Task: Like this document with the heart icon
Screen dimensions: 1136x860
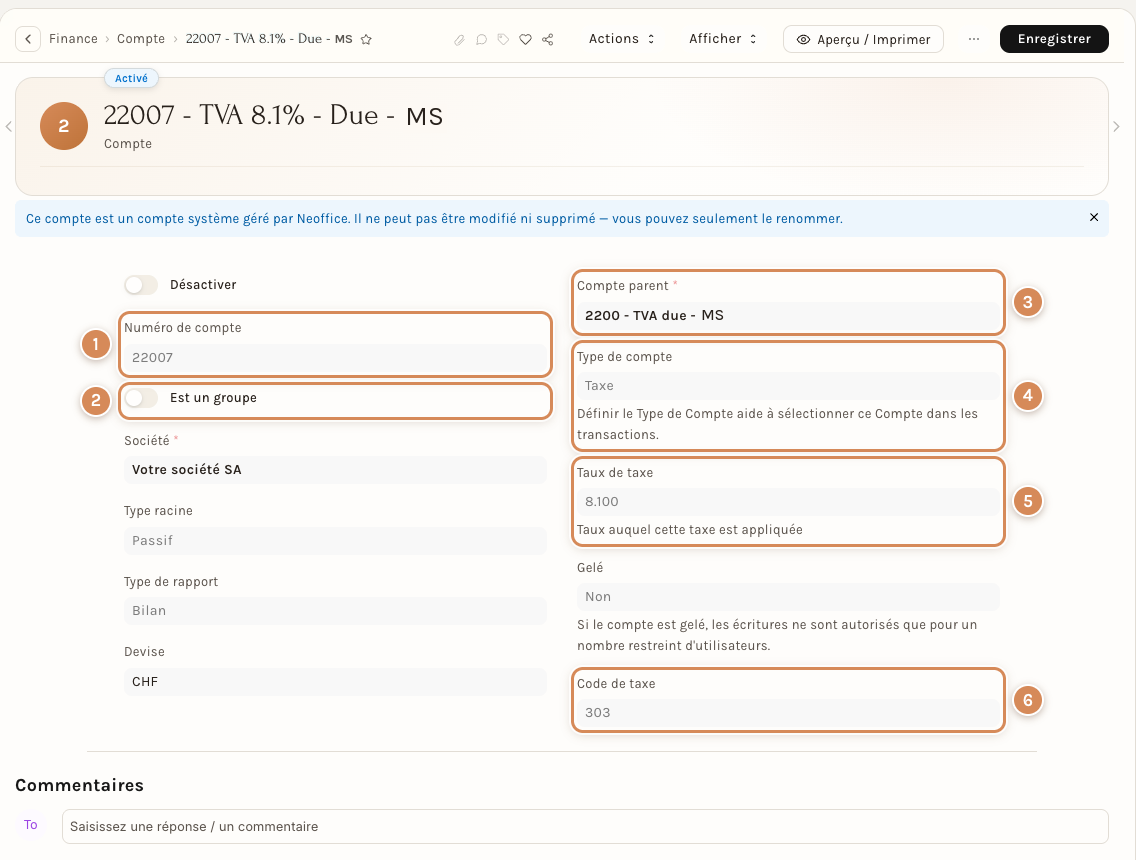Action: click(x=526, y=40)
